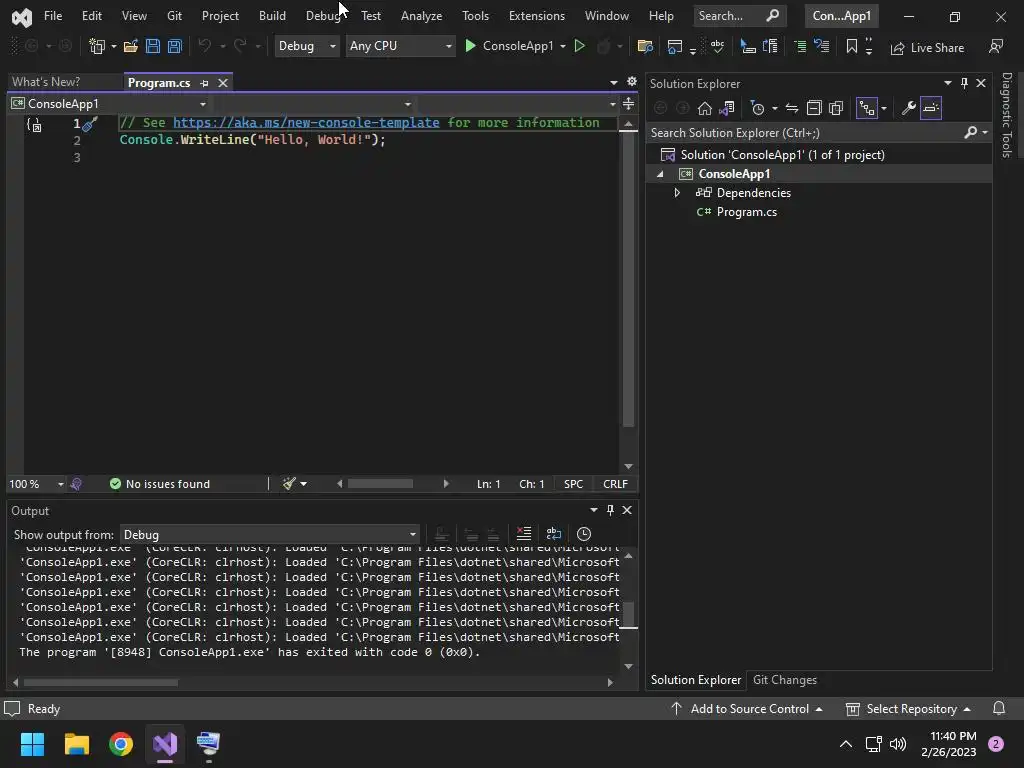Click the Find in Files folder icon

point(645,46)
